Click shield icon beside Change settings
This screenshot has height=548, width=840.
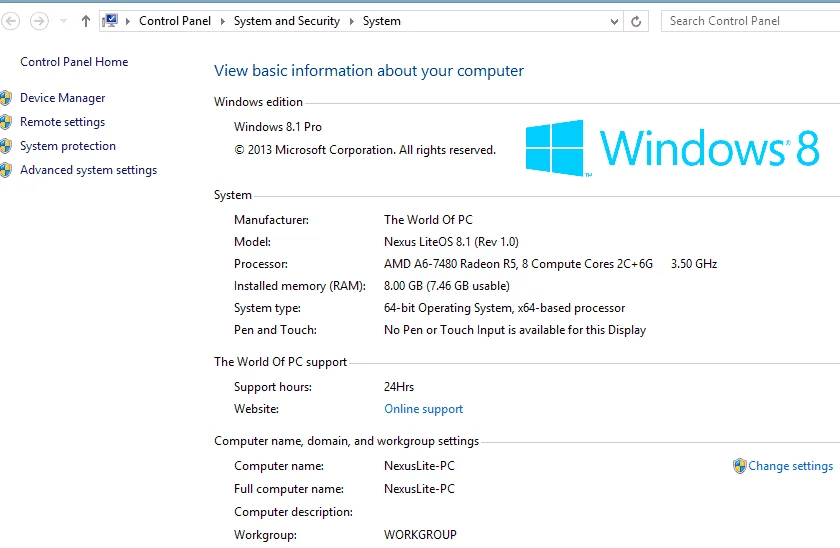click(x=740, y=466)
